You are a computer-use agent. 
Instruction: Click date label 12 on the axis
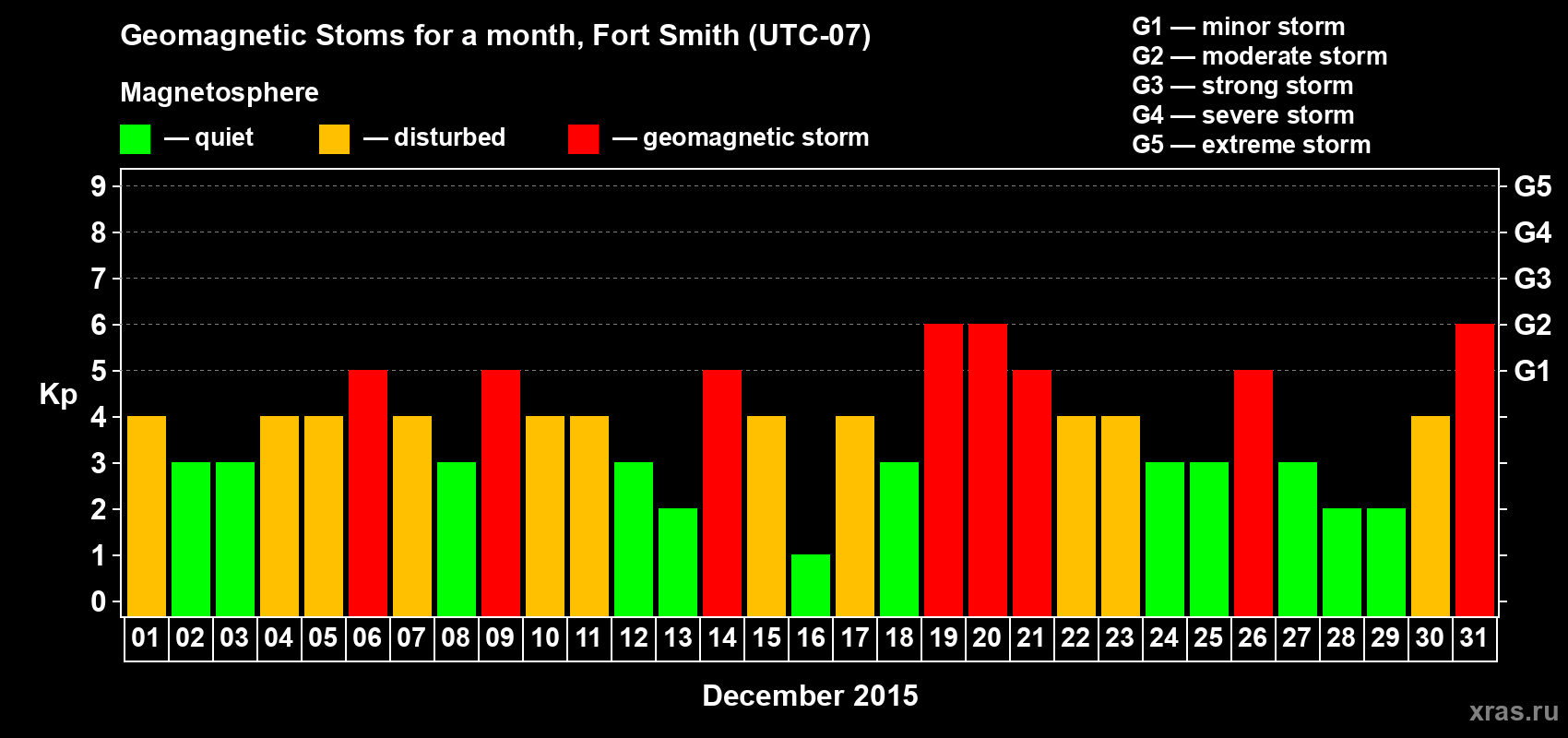point(633,637)
